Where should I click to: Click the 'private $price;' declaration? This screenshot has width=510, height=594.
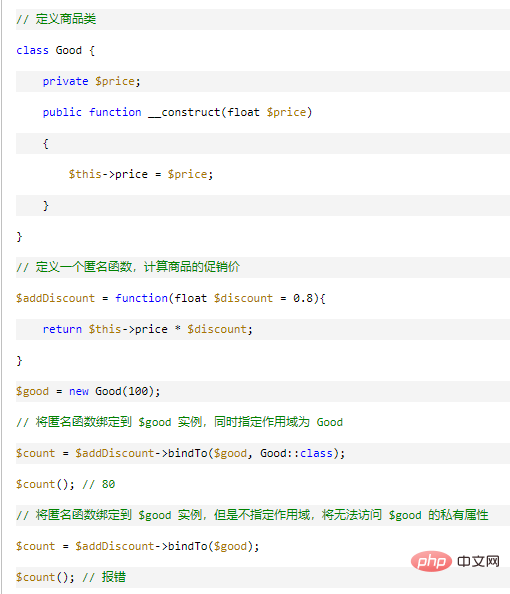(91, 81)
